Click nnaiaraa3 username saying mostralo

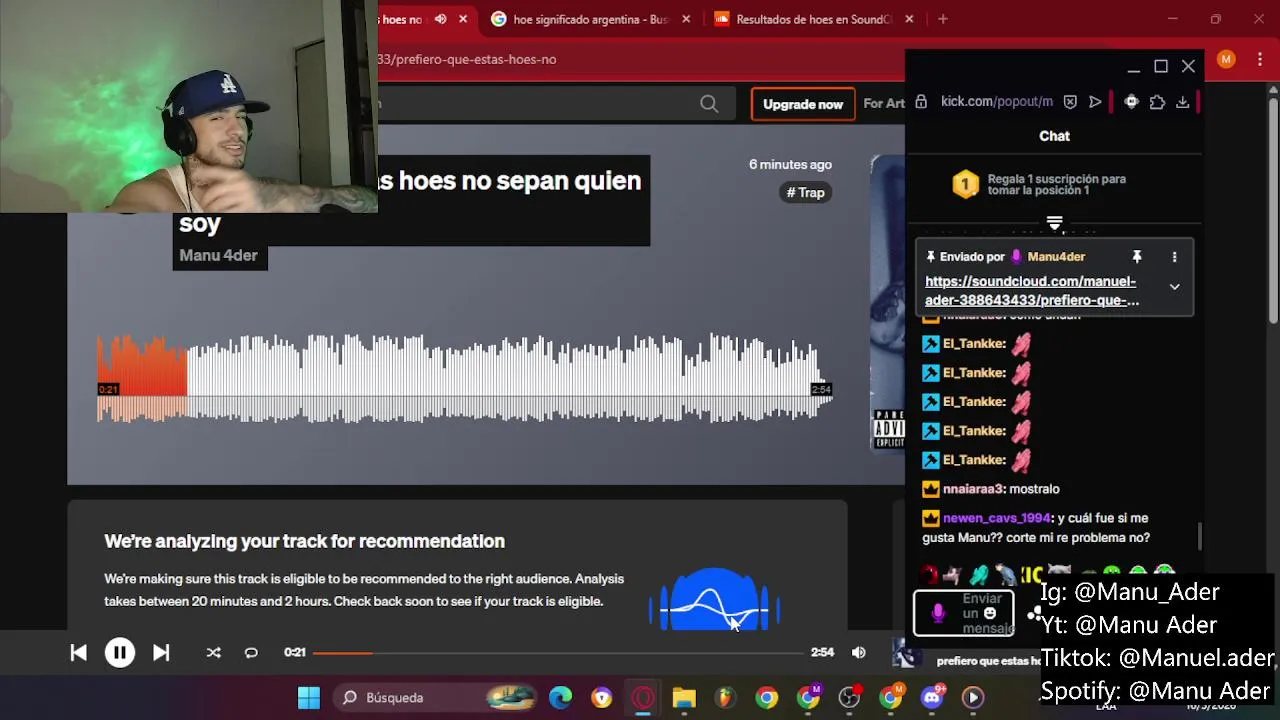click(973, 489)
